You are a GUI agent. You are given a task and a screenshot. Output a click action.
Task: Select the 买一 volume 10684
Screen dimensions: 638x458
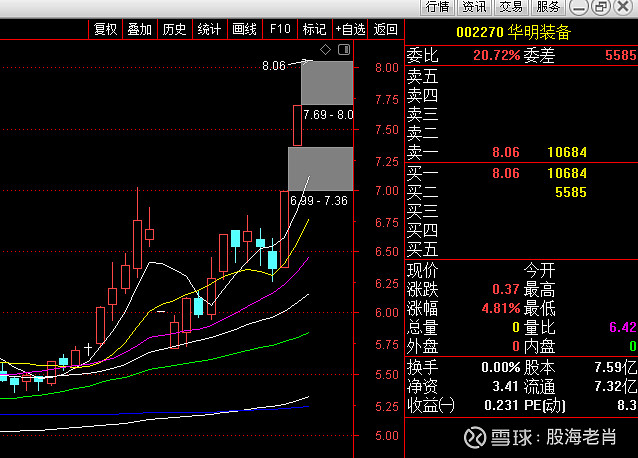click(x=567, y=173)
